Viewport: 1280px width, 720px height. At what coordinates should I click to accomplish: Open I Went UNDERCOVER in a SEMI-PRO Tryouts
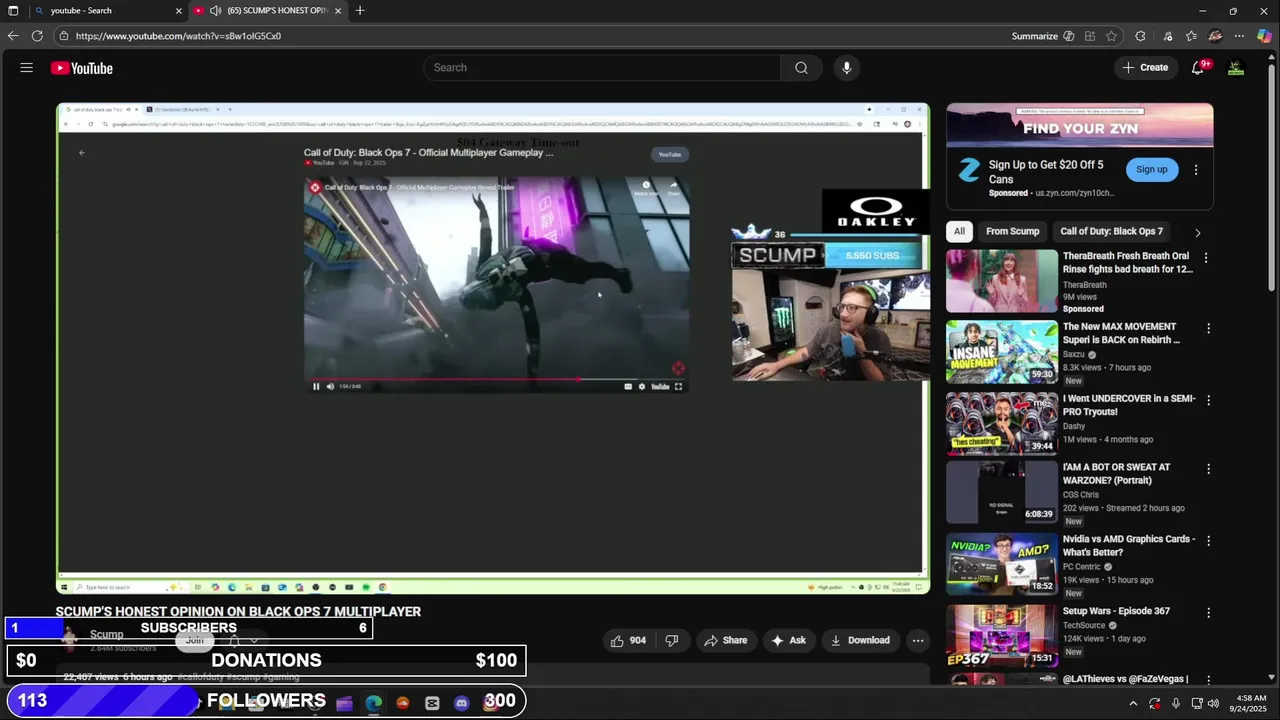tap(1128, 404)
